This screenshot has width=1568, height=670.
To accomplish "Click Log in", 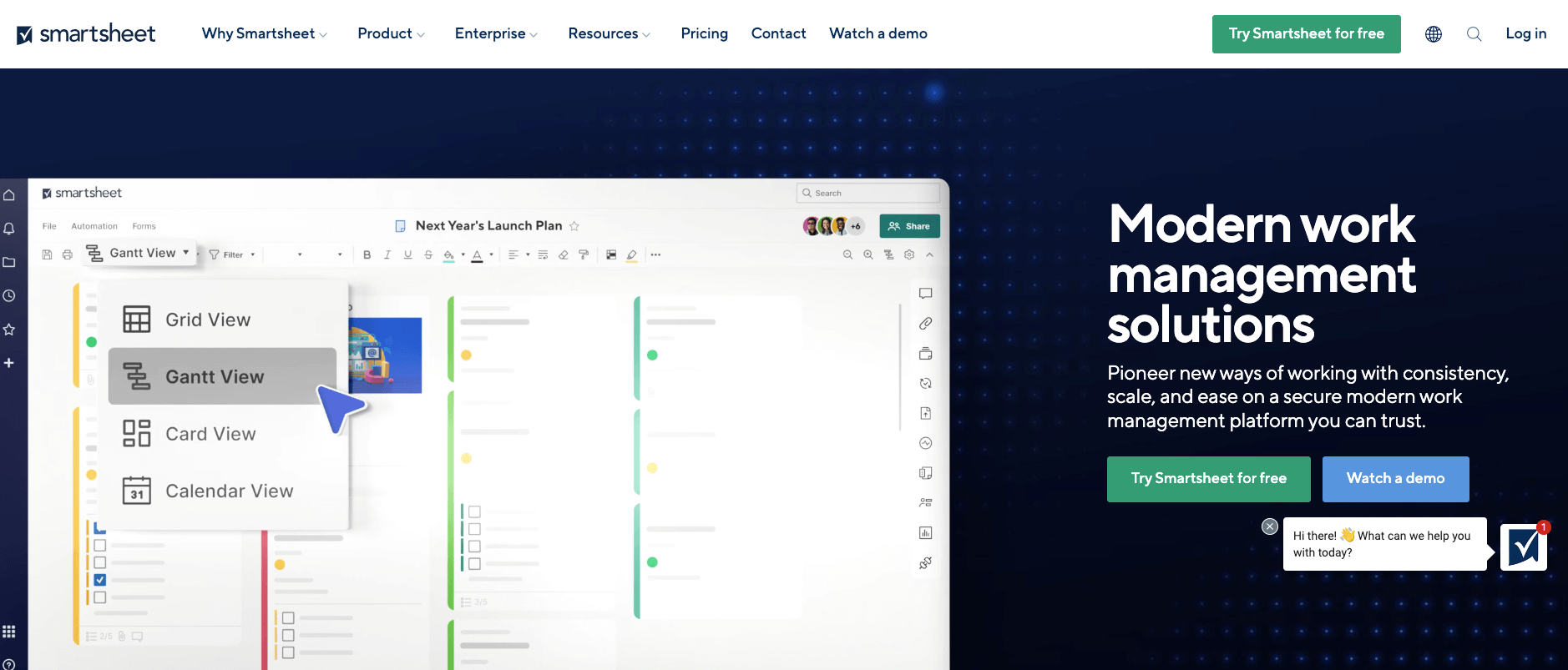I will 1525,33.
